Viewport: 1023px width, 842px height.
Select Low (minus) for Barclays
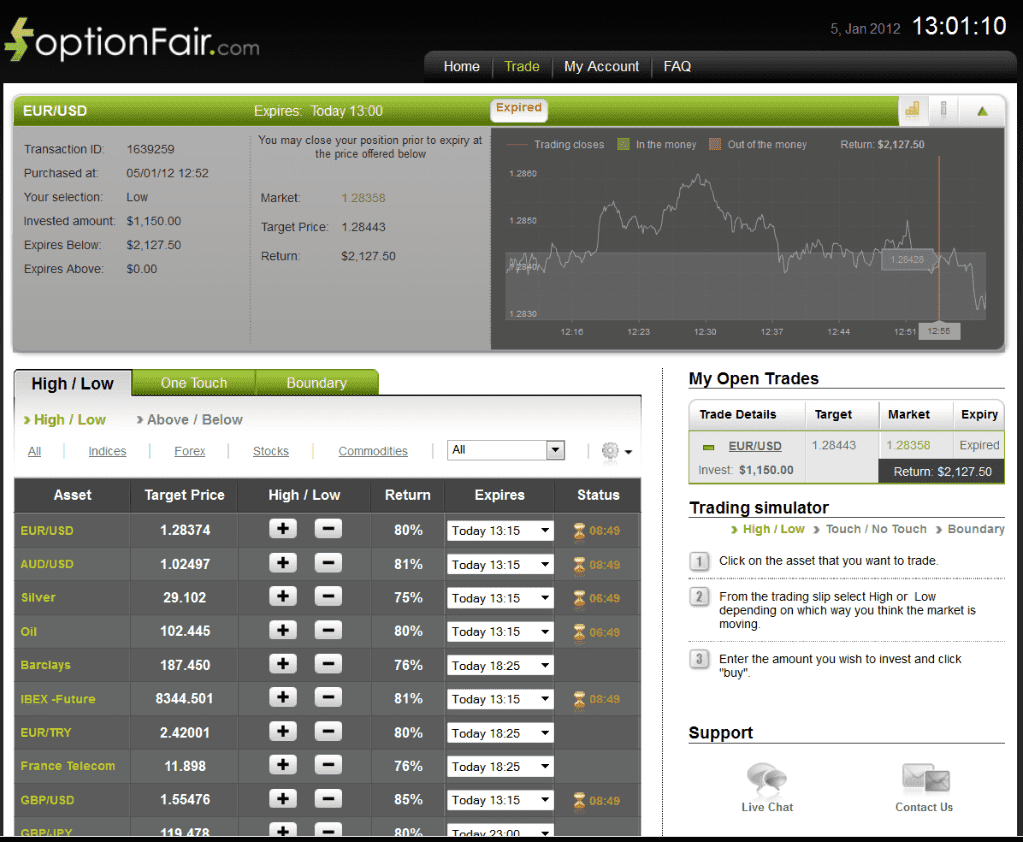328,664
